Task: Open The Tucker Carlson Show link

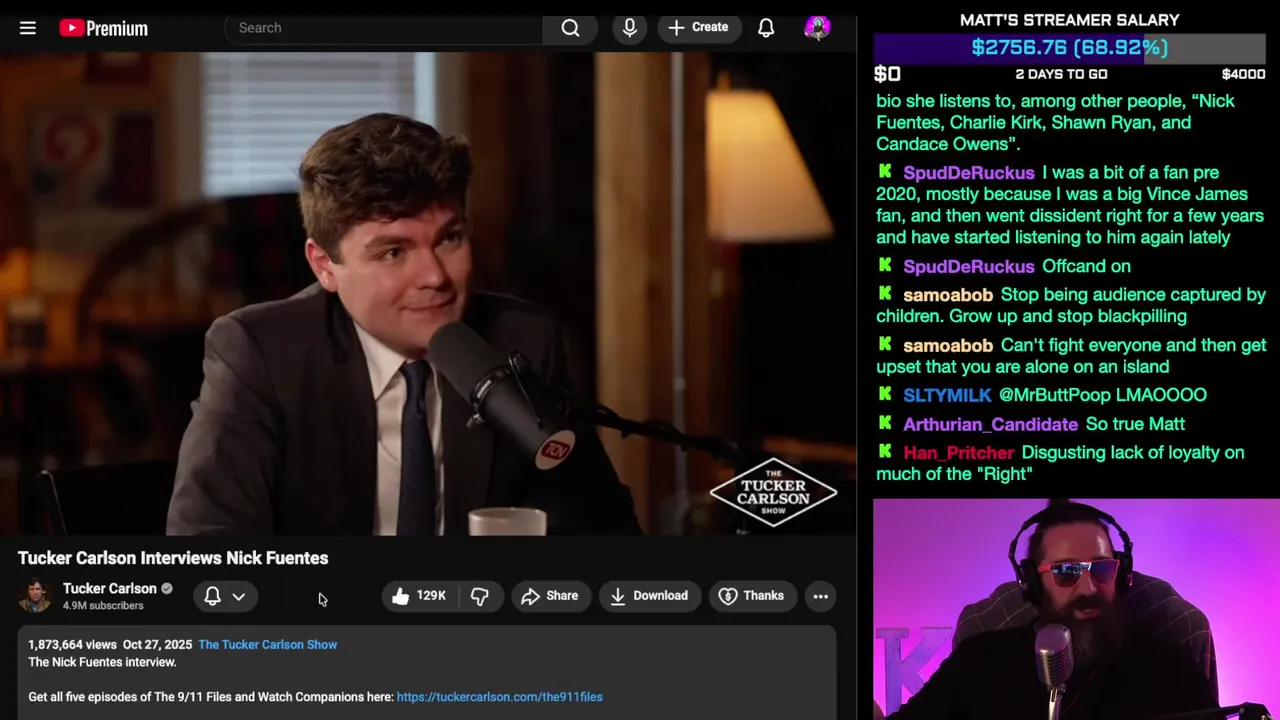Action: tap(267, 645)
